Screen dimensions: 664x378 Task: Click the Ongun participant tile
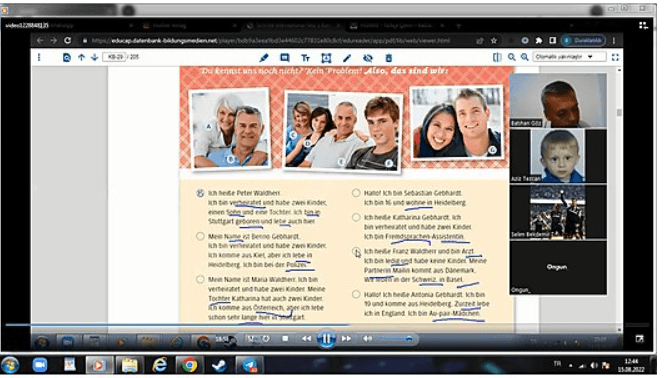coord(558,267)
